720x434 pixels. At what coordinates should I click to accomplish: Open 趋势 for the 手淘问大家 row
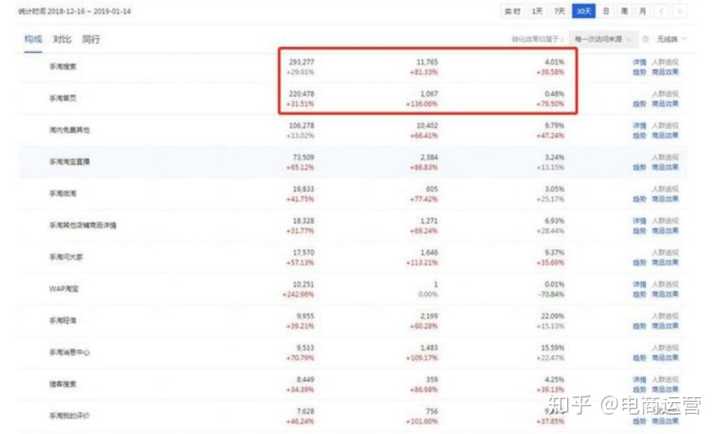pos(640,262)
